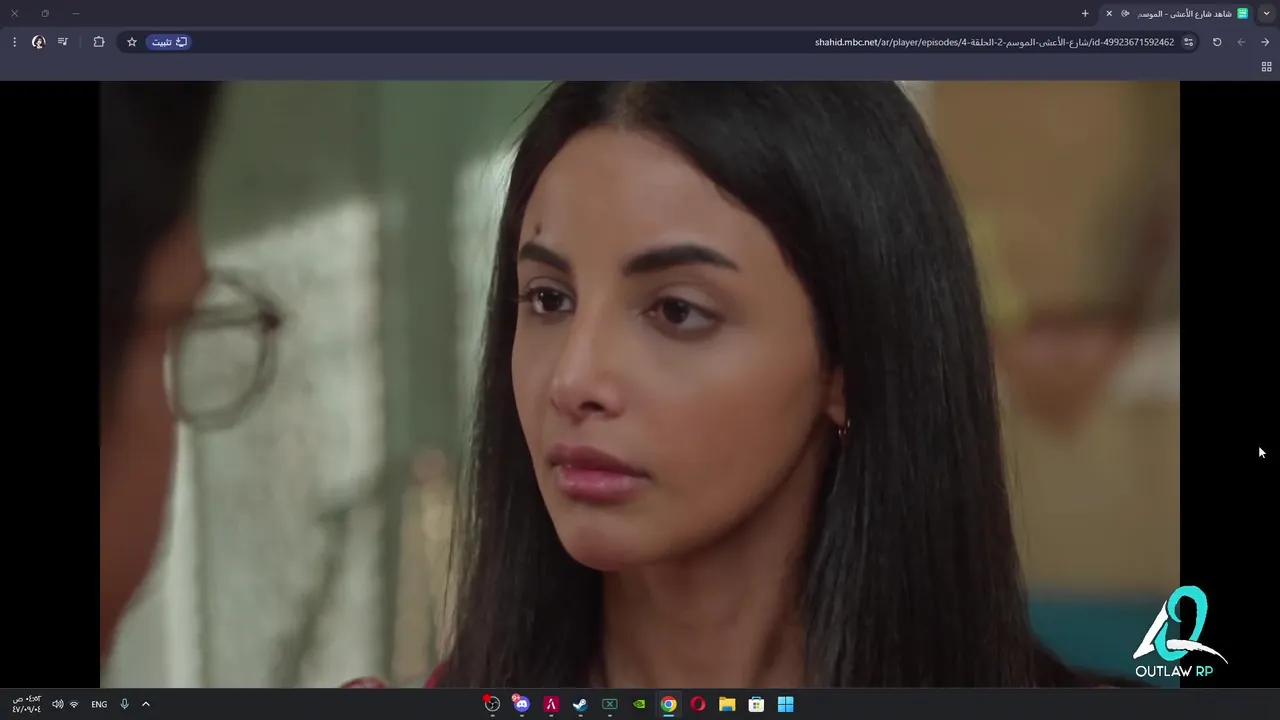Screen dimensions: 1280x720
Task: Expand the tab search dropdown chevron
Action: [x=1266, y=13]
